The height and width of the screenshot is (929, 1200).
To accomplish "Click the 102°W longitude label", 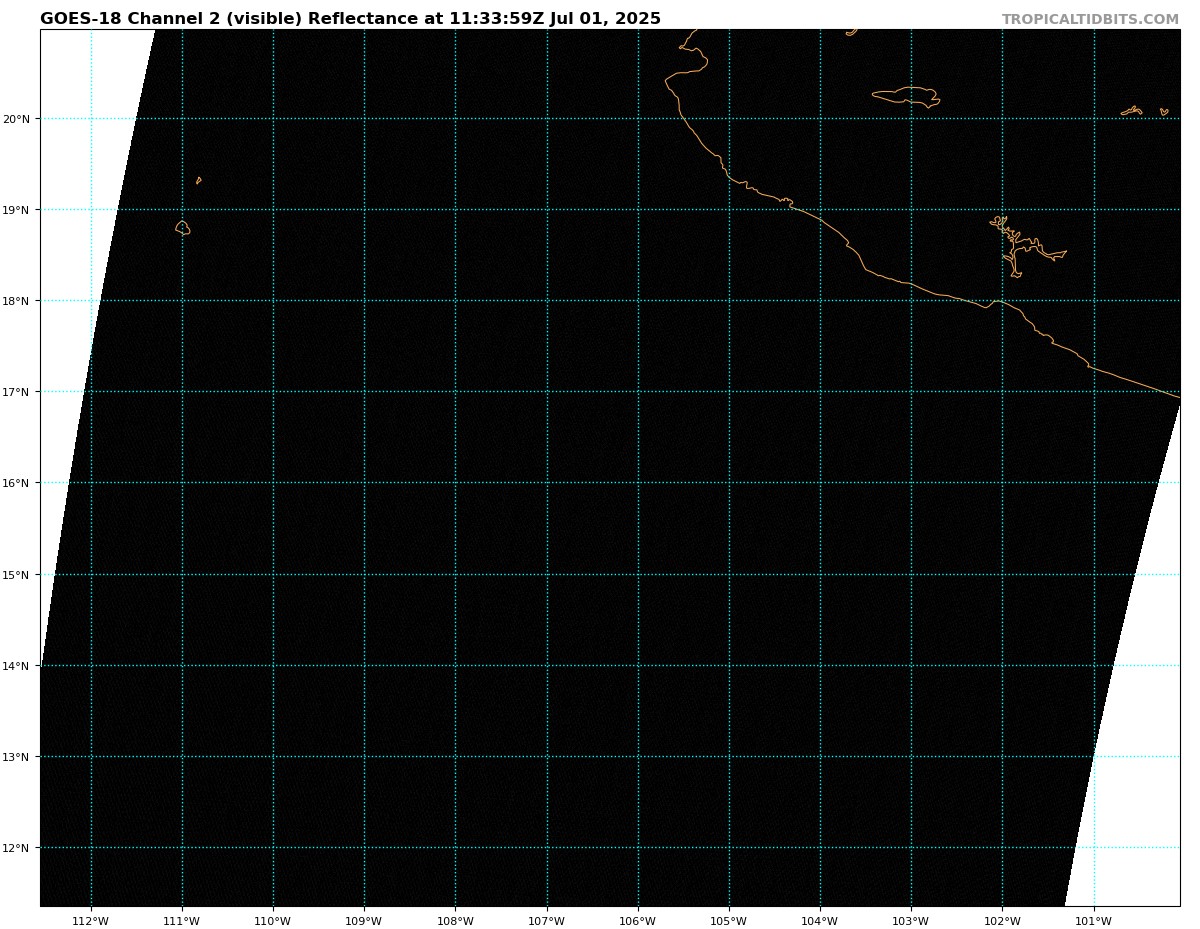I will click(x=1002, y=921).
